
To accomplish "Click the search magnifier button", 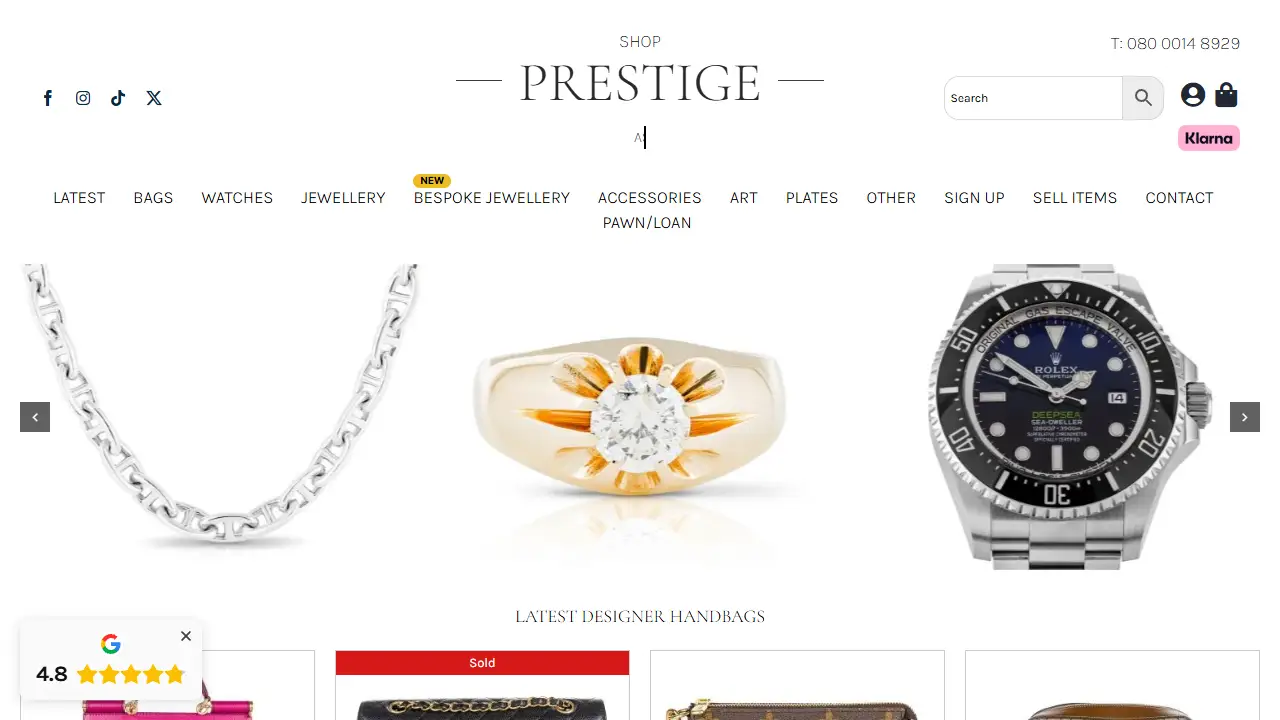I will [x=1143, y=98].
